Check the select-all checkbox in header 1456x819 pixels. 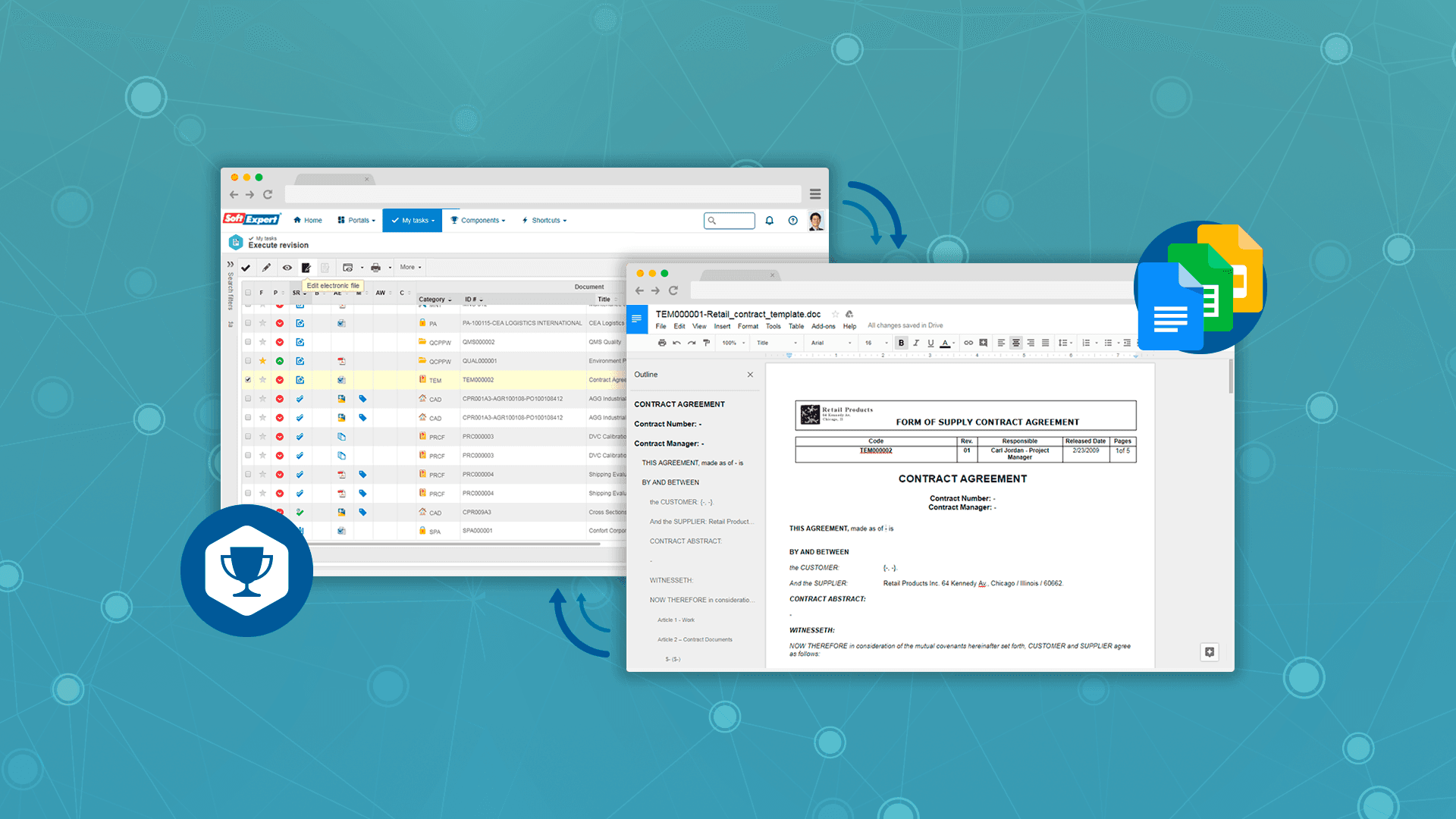(x=248, y=293)
